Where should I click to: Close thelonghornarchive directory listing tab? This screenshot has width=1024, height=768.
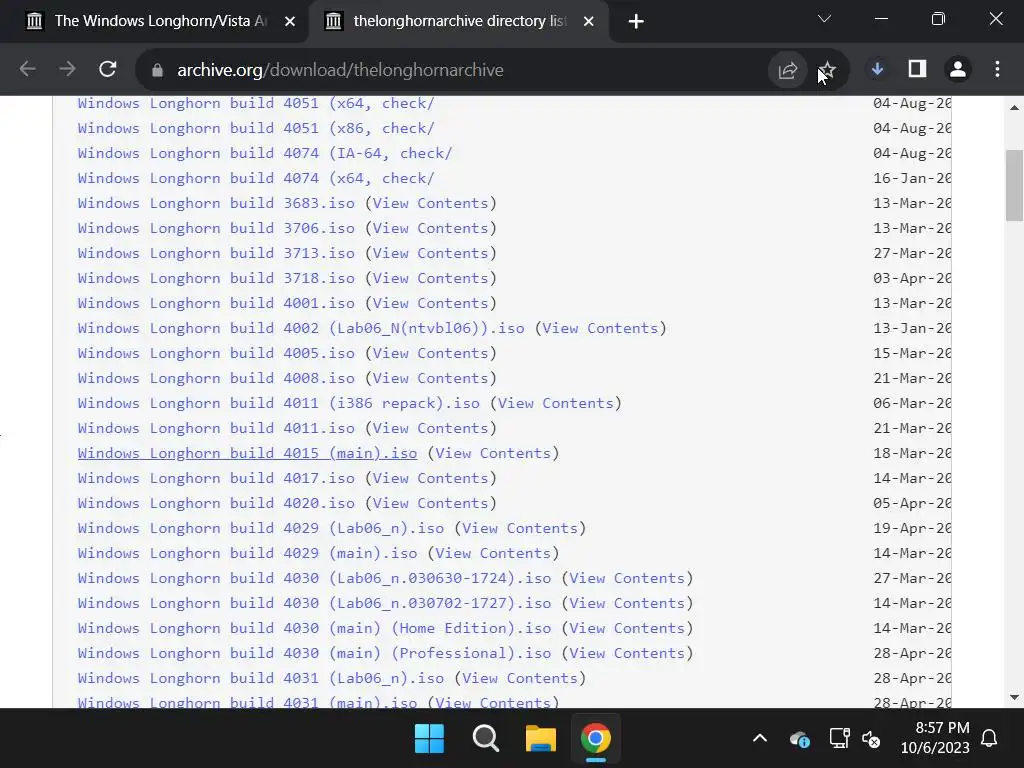tap(588, 22)
